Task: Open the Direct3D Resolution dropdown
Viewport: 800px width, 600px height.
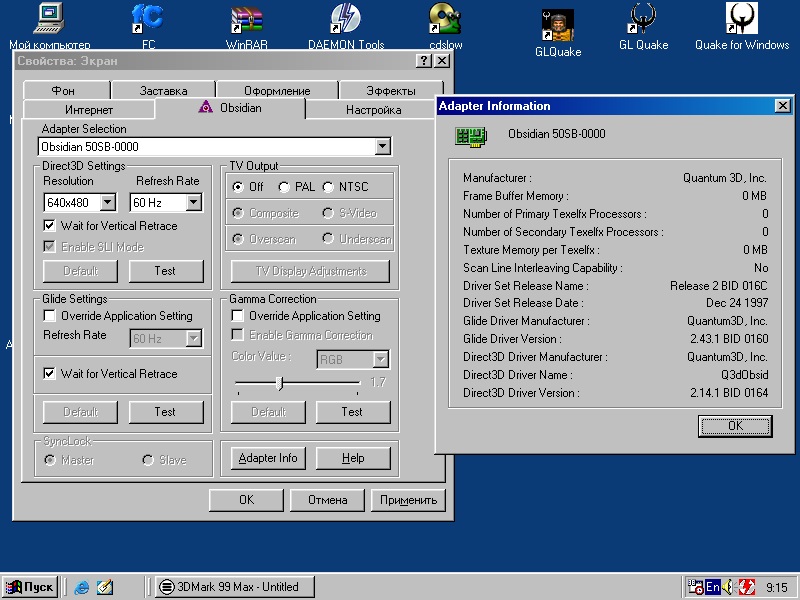Action: click(110, 203)
